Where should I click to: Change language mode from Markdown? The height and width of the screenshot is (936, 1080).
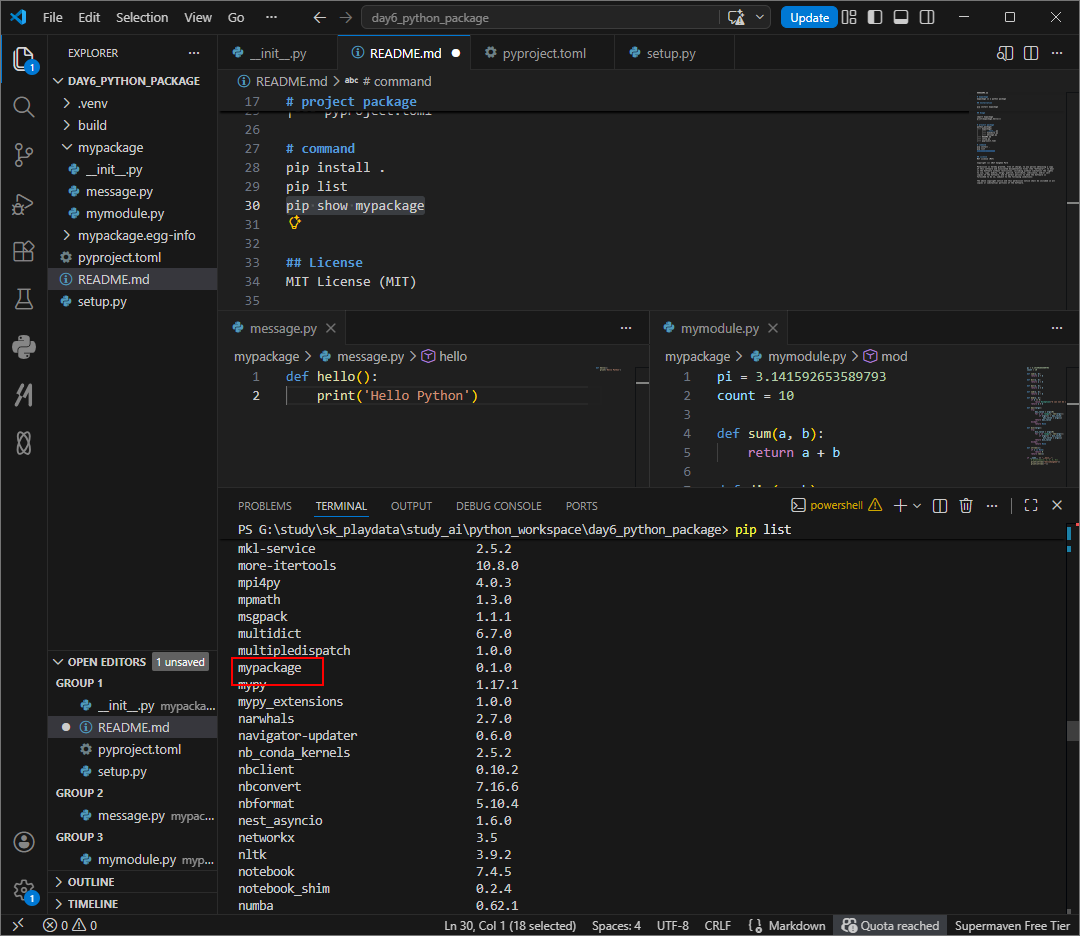796,926
